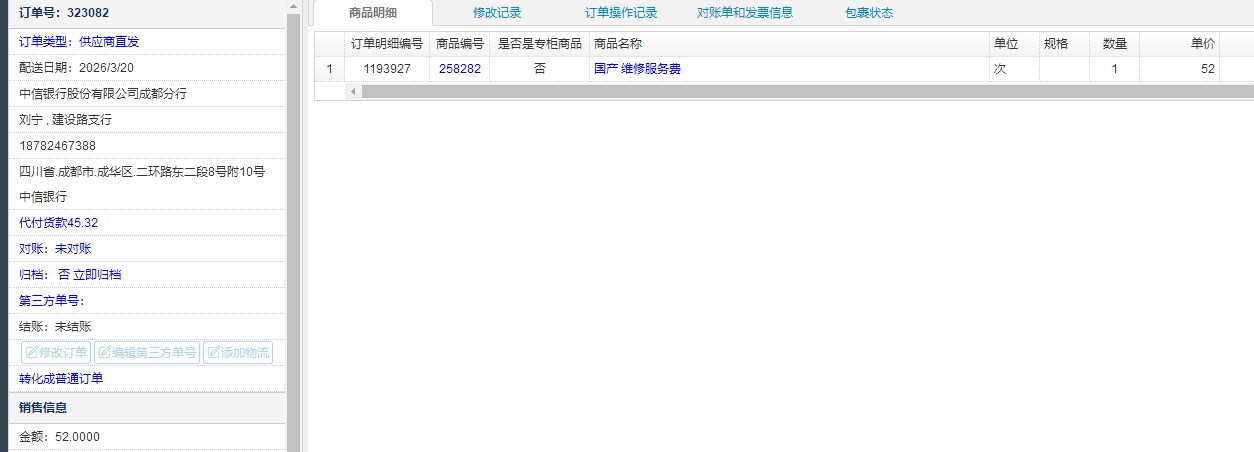
Task: Select row 1 in the product table
Action: pos(329,69)
